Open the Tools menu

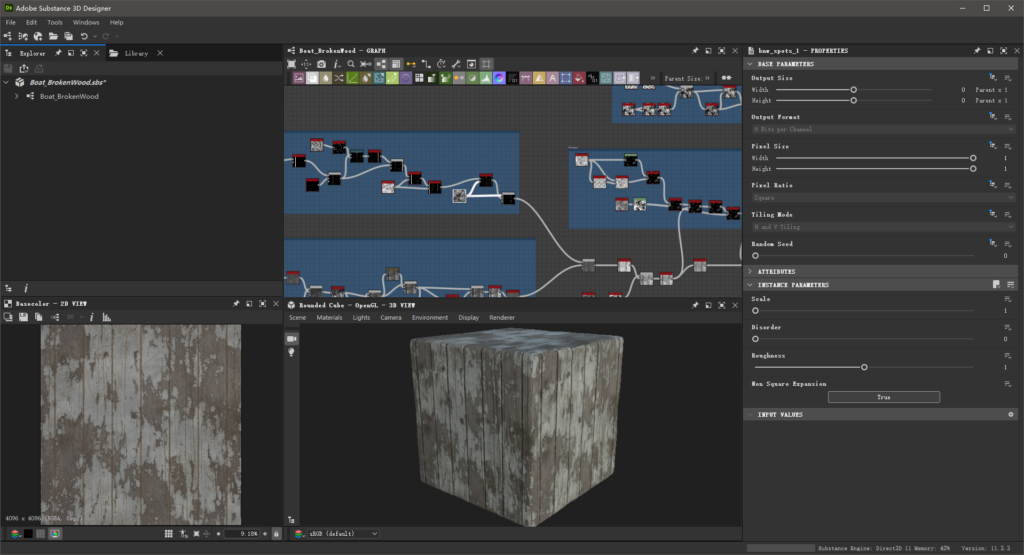(x=54, y=22)
